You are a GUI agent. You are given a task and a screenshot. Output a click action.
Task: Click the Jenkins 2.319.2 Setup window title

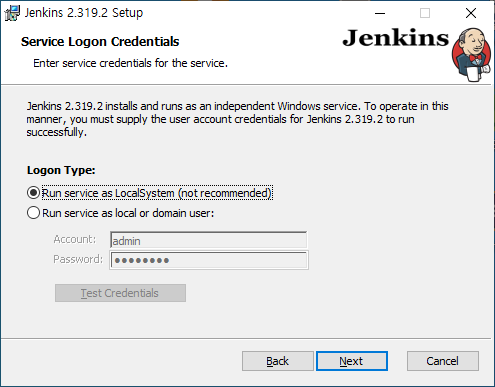tap(84, 13)
